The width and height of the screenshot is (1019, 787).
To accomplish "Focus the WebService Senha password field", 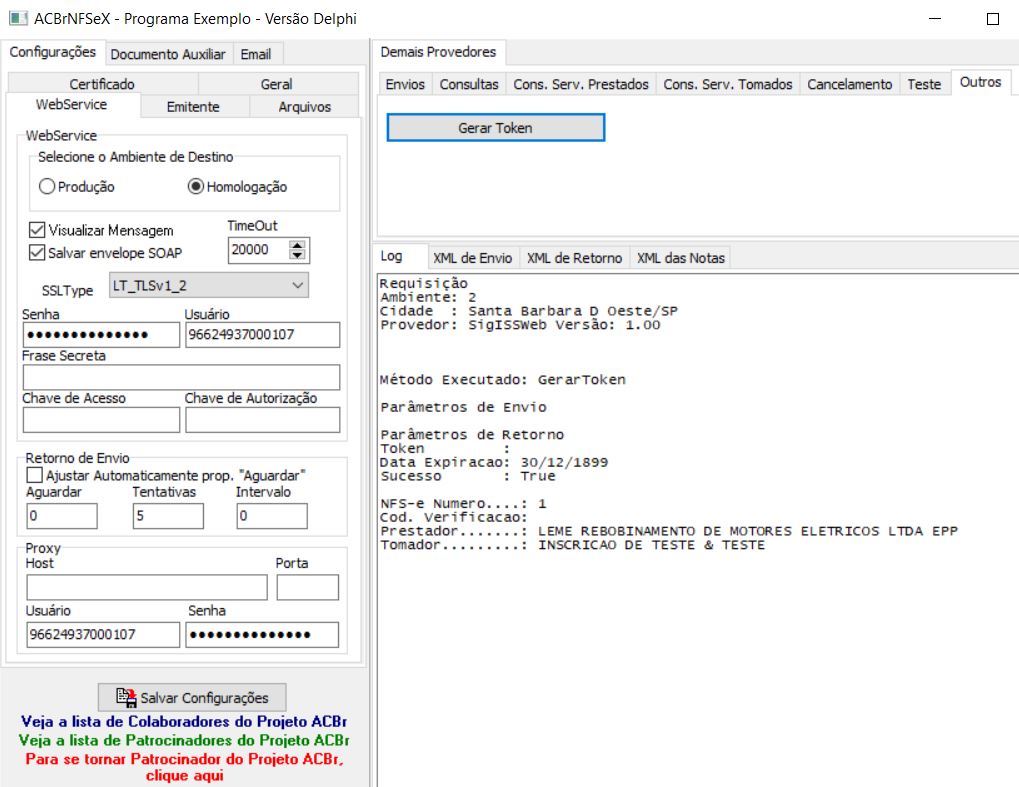I will pyautogui.click(x=101, y=335).
